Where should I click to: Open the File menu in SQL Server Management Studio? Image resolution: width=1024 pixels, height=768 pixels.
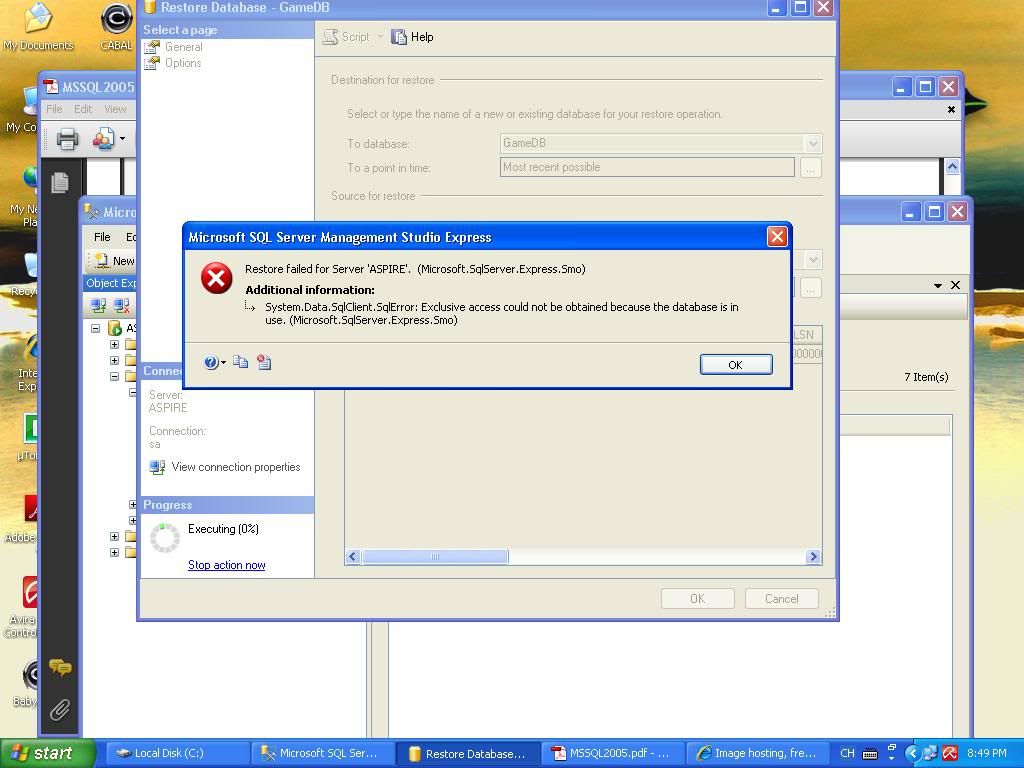coord(102,237)
